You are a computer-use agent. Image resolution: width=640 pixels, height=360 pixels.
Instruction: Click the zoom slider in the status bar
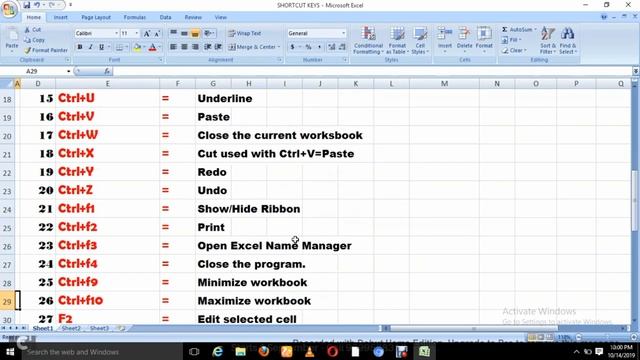tap(606, 338)
